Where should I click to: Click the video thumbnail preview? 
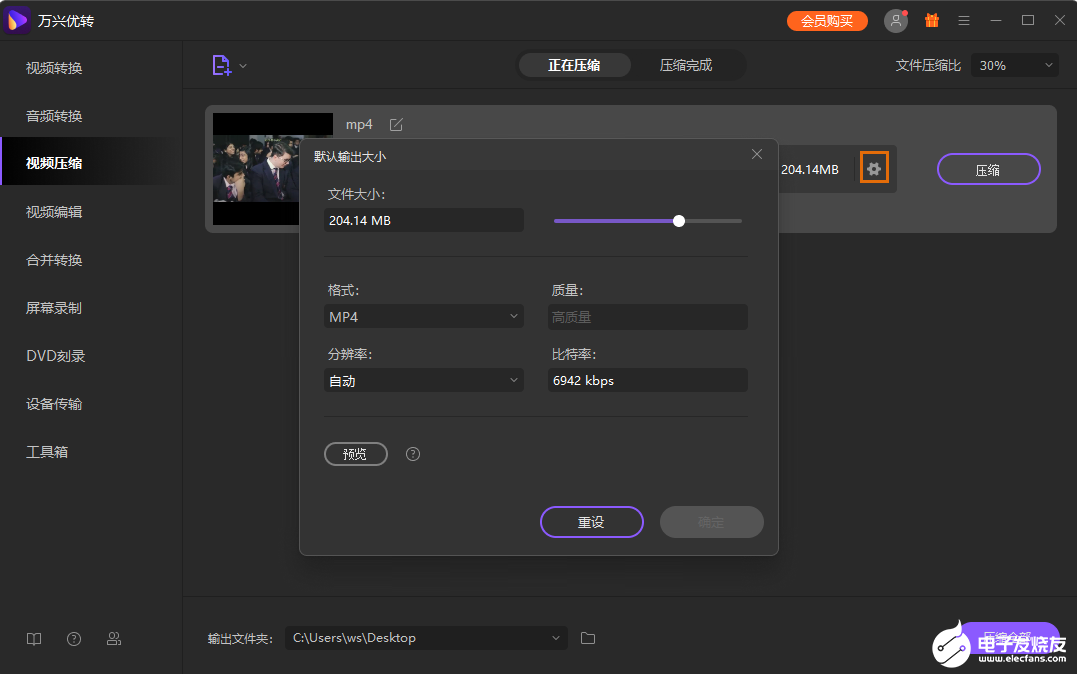256,169
